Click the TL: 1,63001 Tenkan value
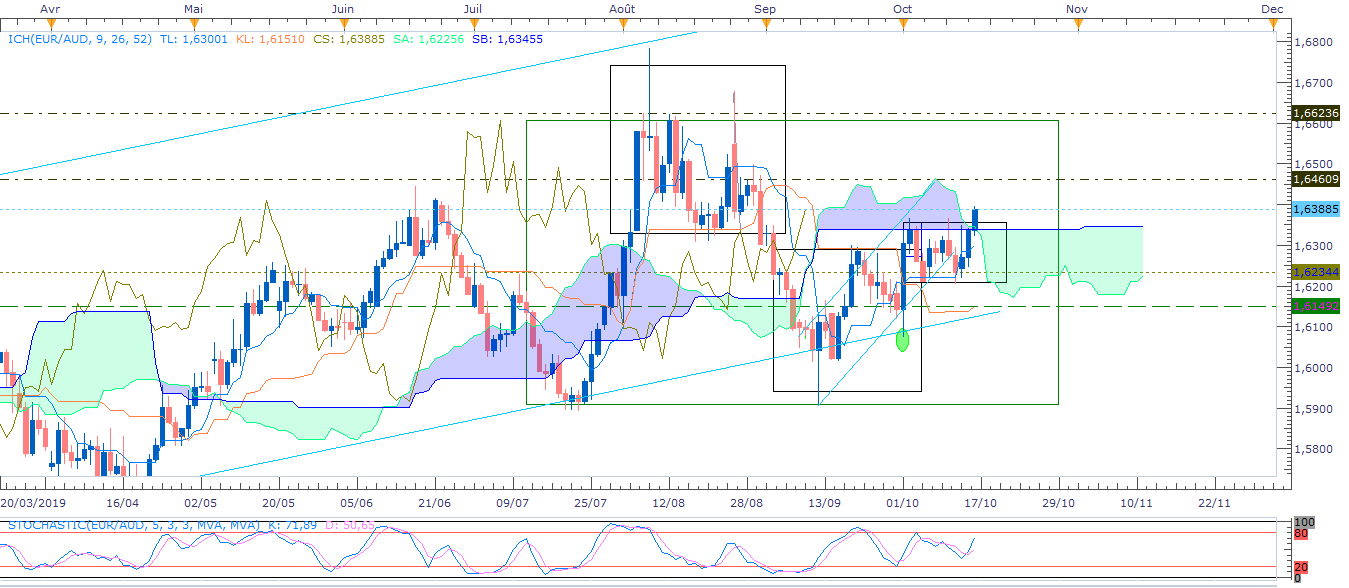Image resolution: width=1349 pixels, height=588 pixels. coord(192,39)
